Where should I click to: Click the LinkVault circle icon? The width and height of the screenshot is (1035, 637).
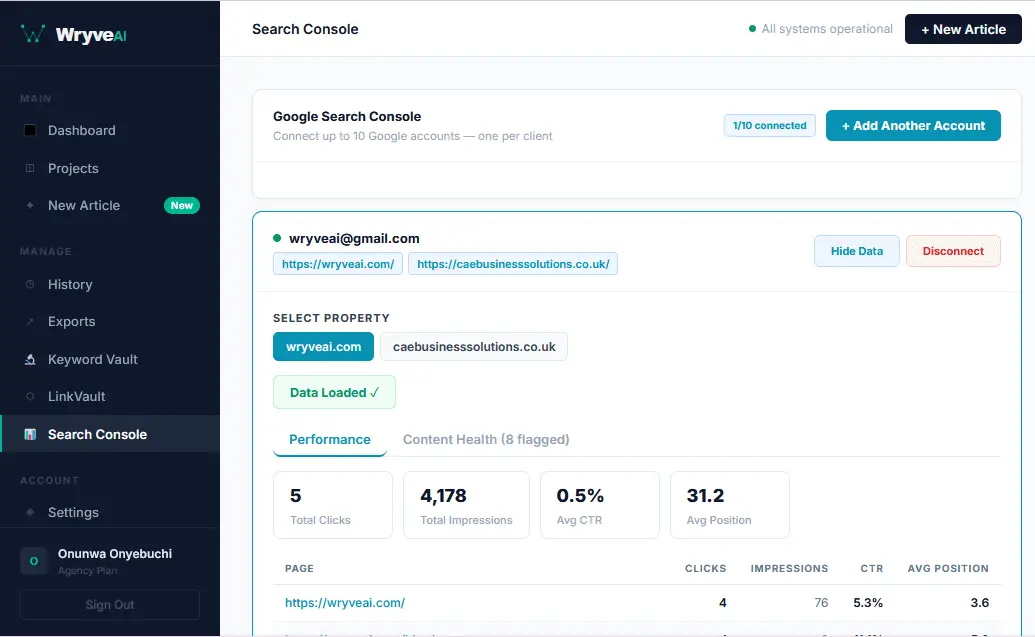(30, 396)
